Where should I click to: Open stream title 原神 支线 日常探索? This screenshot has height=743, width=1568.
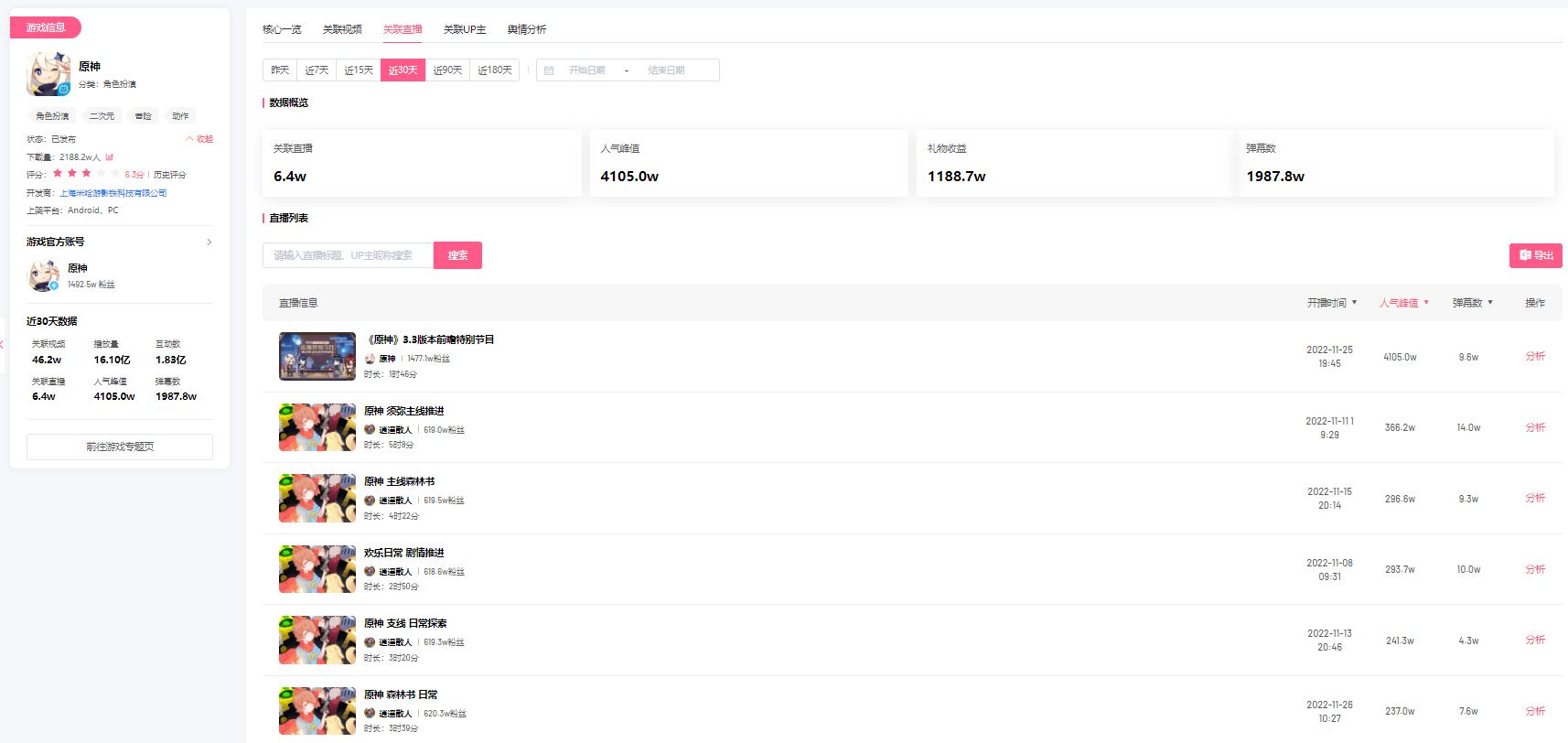point(405,623)
